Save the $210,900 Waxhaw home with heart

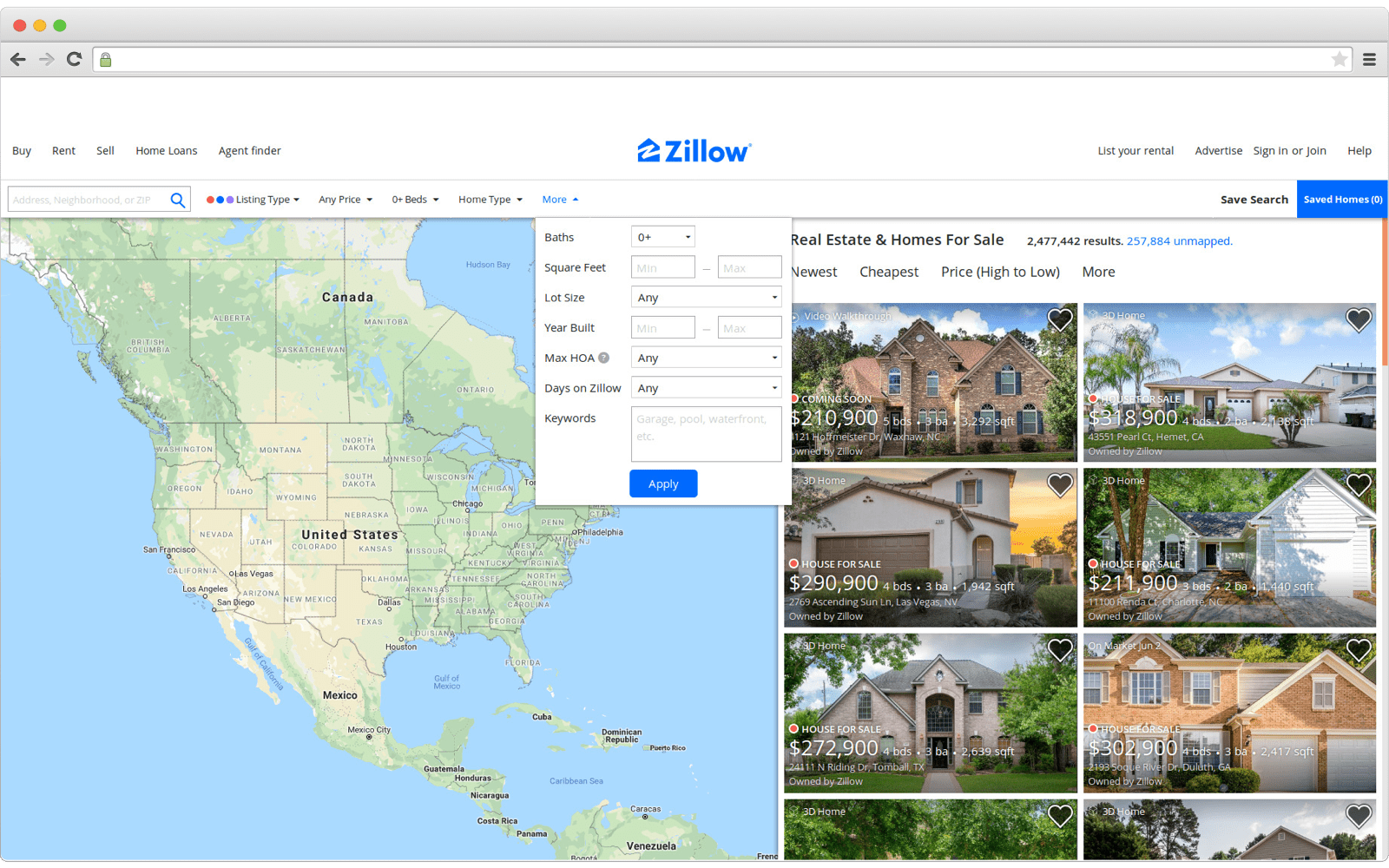point(1060,319)
